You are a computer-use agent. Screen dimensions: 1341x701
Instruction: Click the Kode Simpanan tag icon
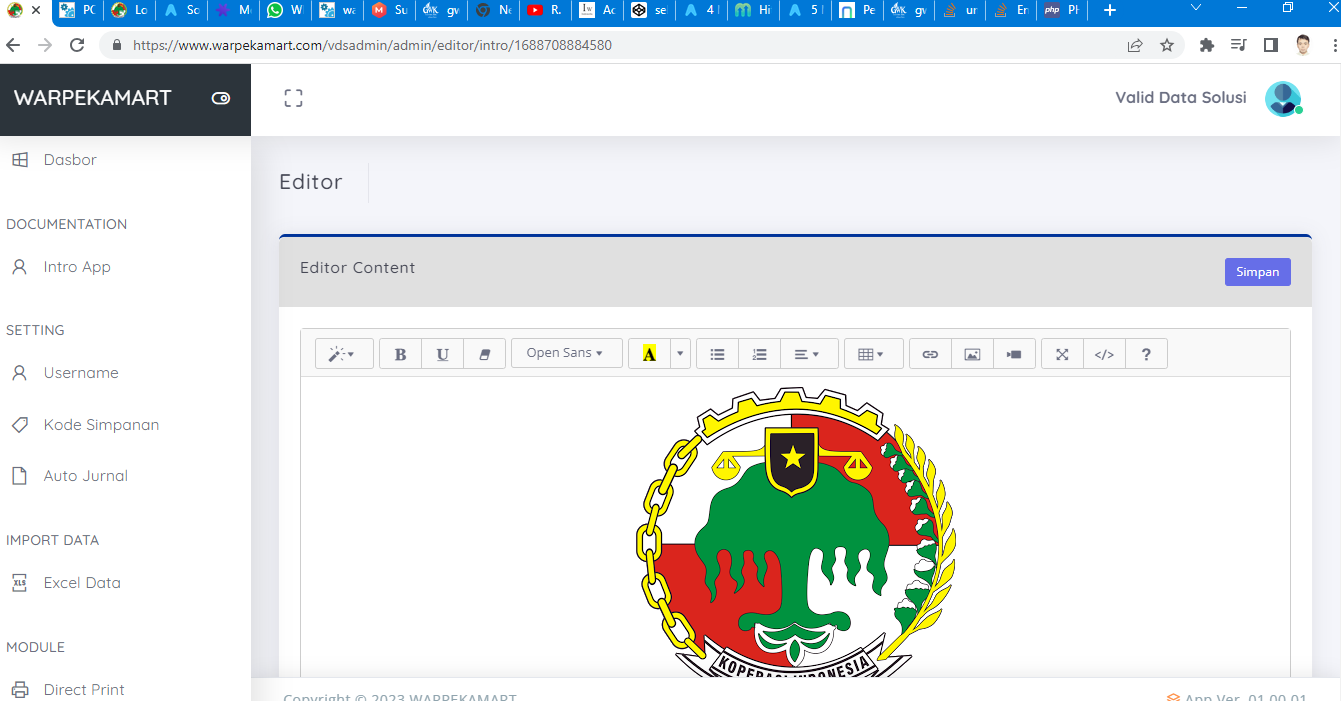19,425
